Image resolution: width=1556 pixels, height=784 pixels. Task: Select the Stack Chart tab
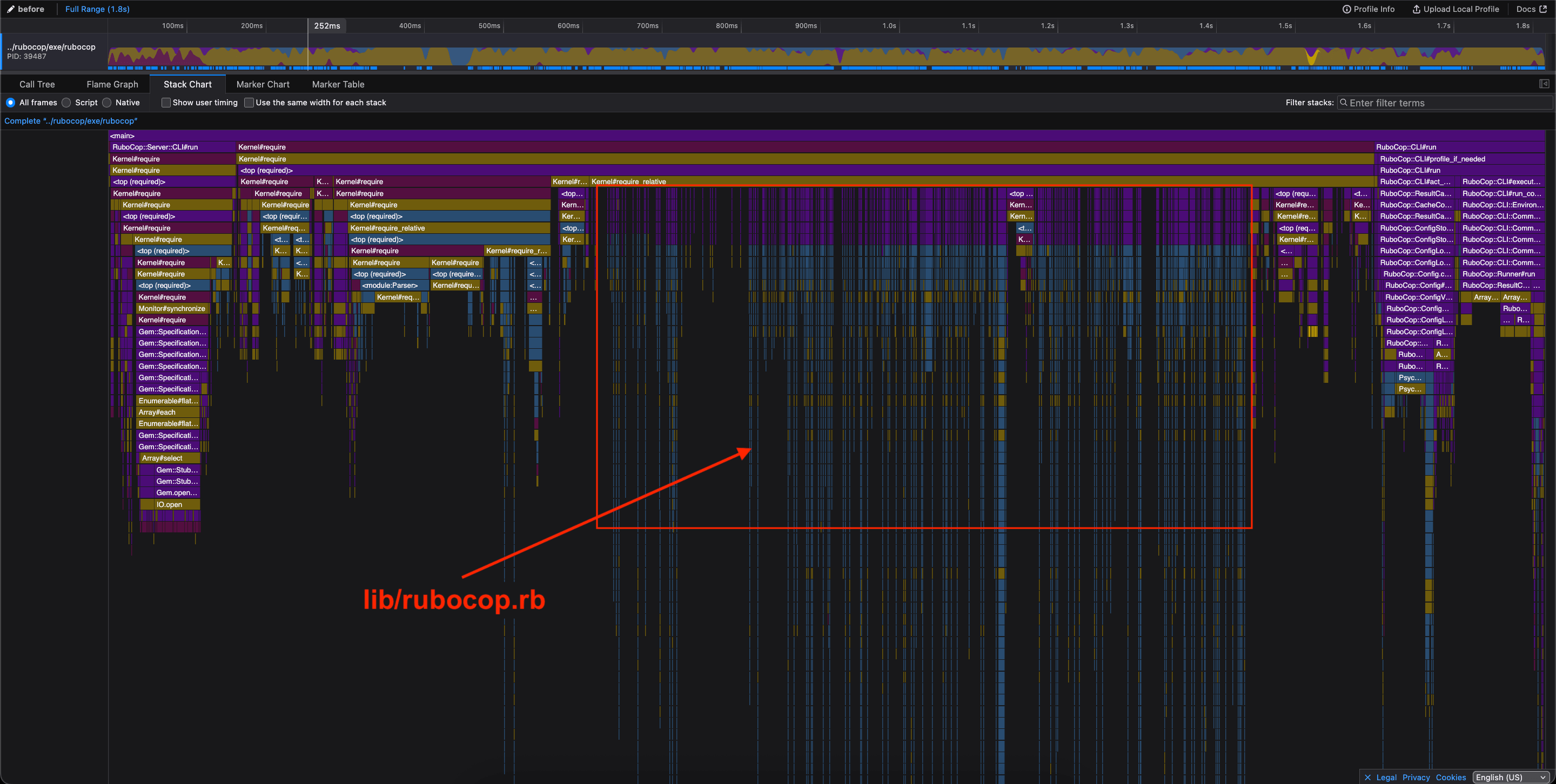click(187, 84)
